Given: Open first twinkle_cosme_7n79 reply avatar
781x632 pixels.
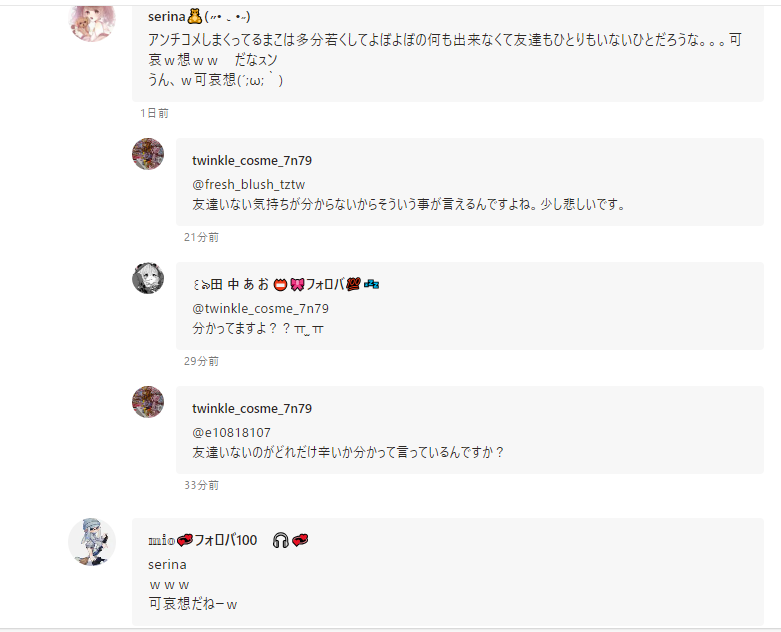Looking at the screenshot, I should coord(148,154).
